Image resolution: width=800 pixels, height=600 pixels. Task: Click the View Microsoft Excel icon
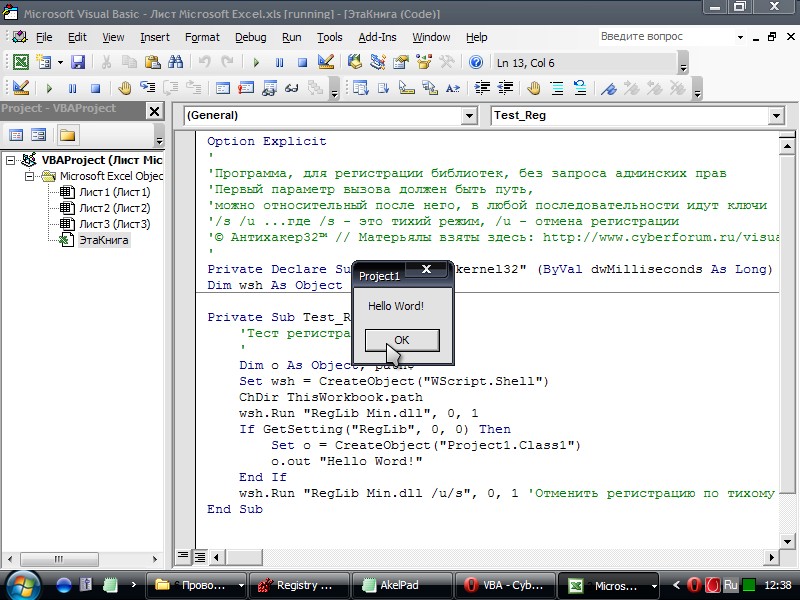pos(21,63)
